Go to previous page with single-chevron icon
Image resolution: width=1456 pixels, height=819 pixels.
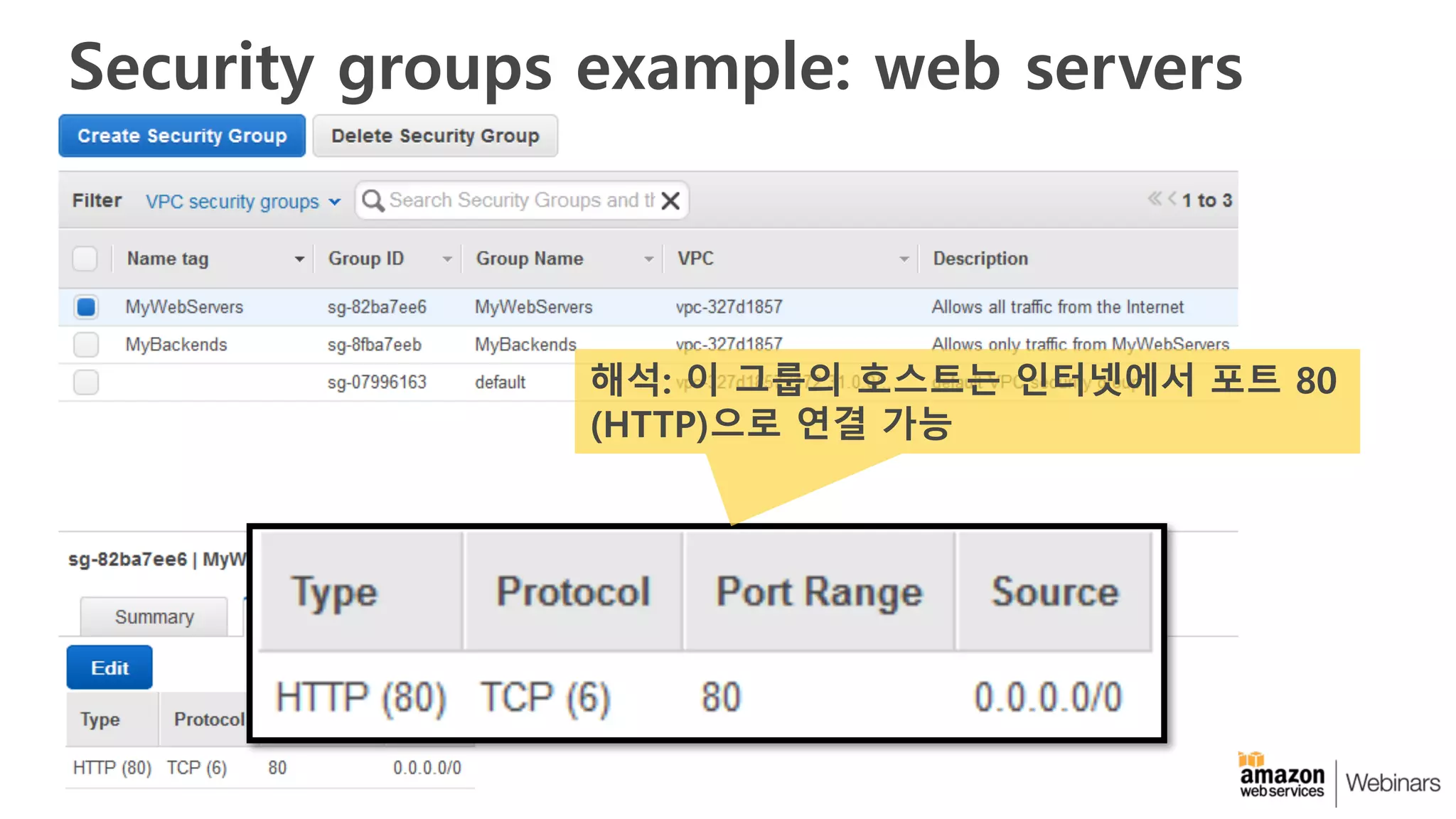1172,198
